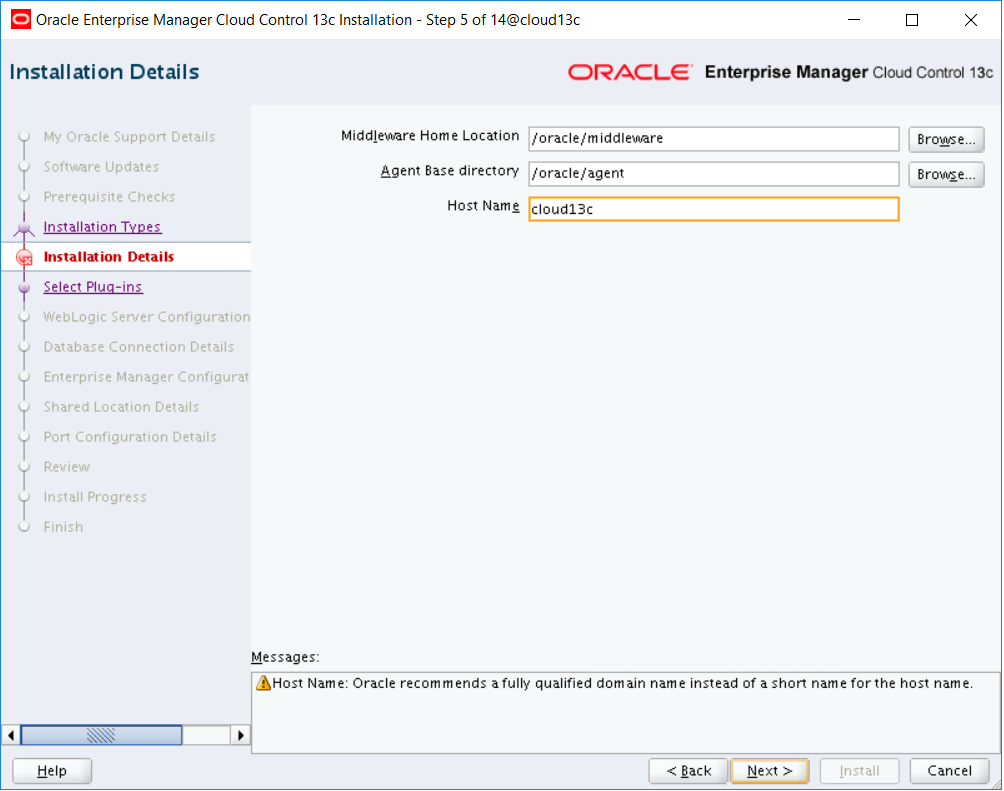Click the Agent Base directory label
The height and width of the screenshot is (791, 1004).
click(x=449, y=171)
